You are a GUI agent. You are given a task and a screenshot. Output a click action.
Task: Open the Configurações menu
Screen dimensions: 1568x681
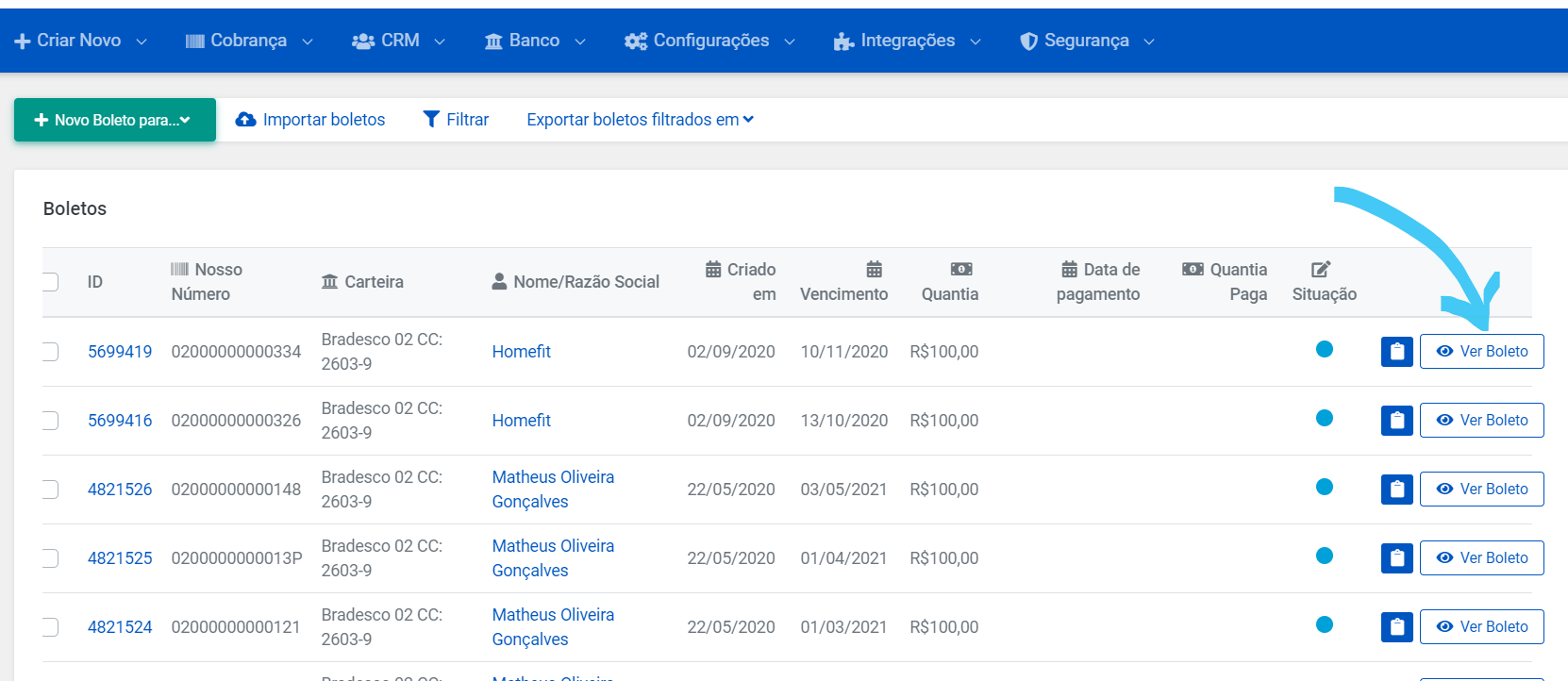(x=710, y=41)
